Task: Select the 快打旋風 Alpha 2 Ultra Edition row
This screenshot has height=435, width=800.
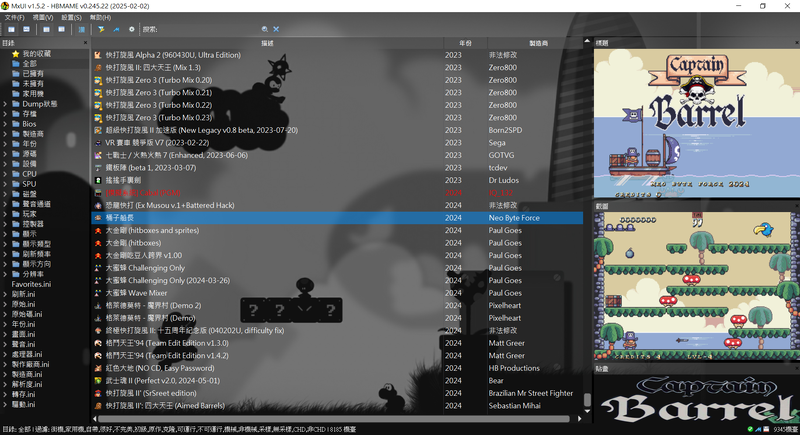Action: 337,55
